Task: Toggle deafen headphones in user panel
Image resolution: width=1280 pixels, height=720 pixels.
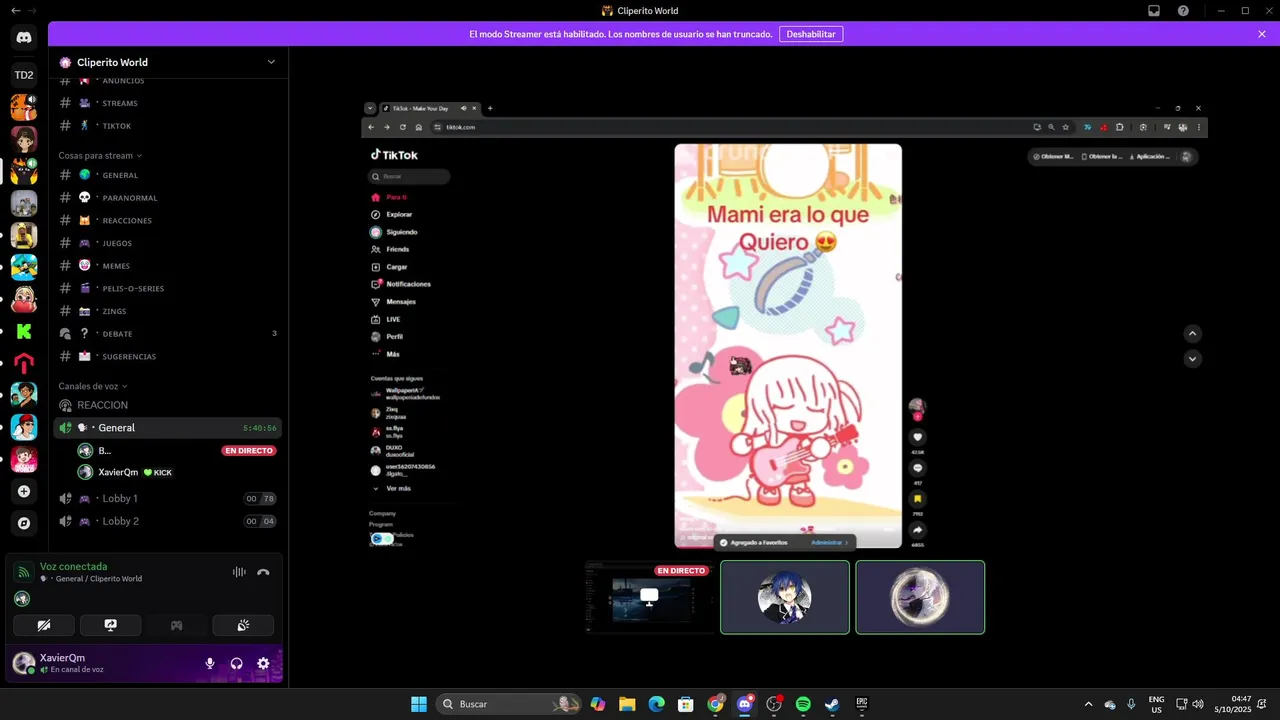Action: (x=237, y=663)
